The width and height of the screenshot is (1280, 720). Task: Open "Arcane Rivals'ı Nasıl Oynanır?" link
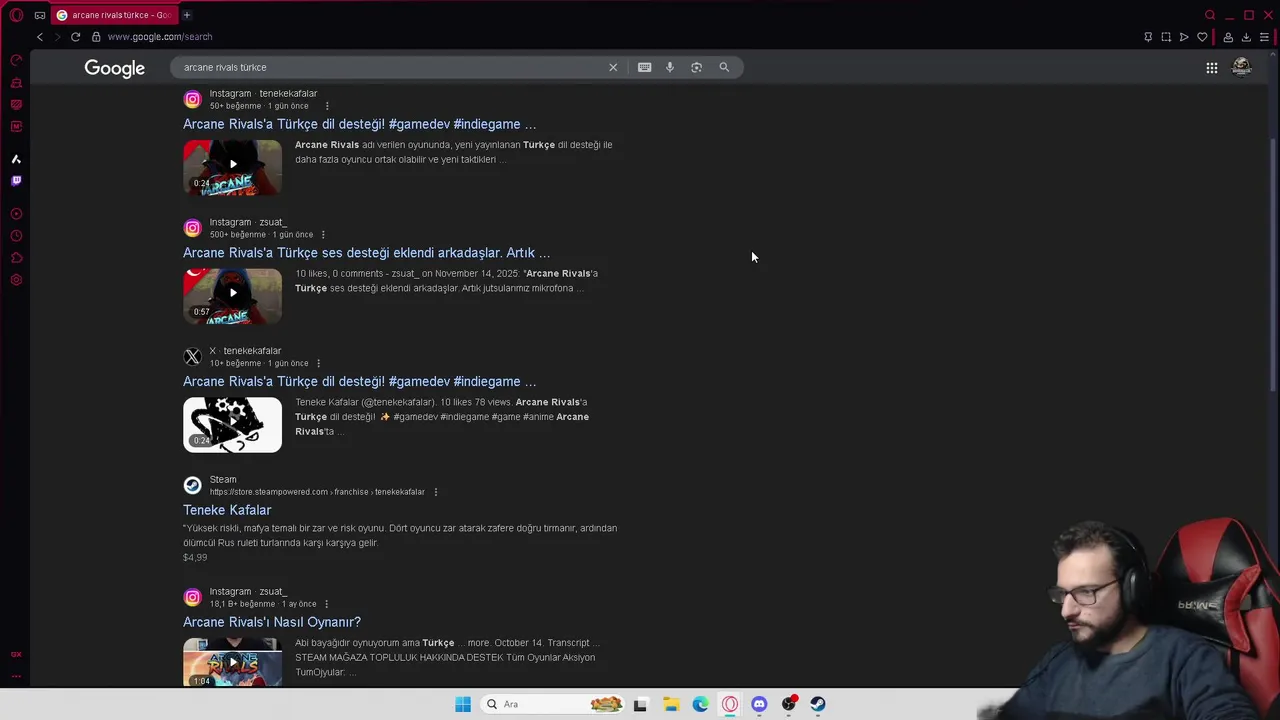pyautogui.click(x=272, y=622)
